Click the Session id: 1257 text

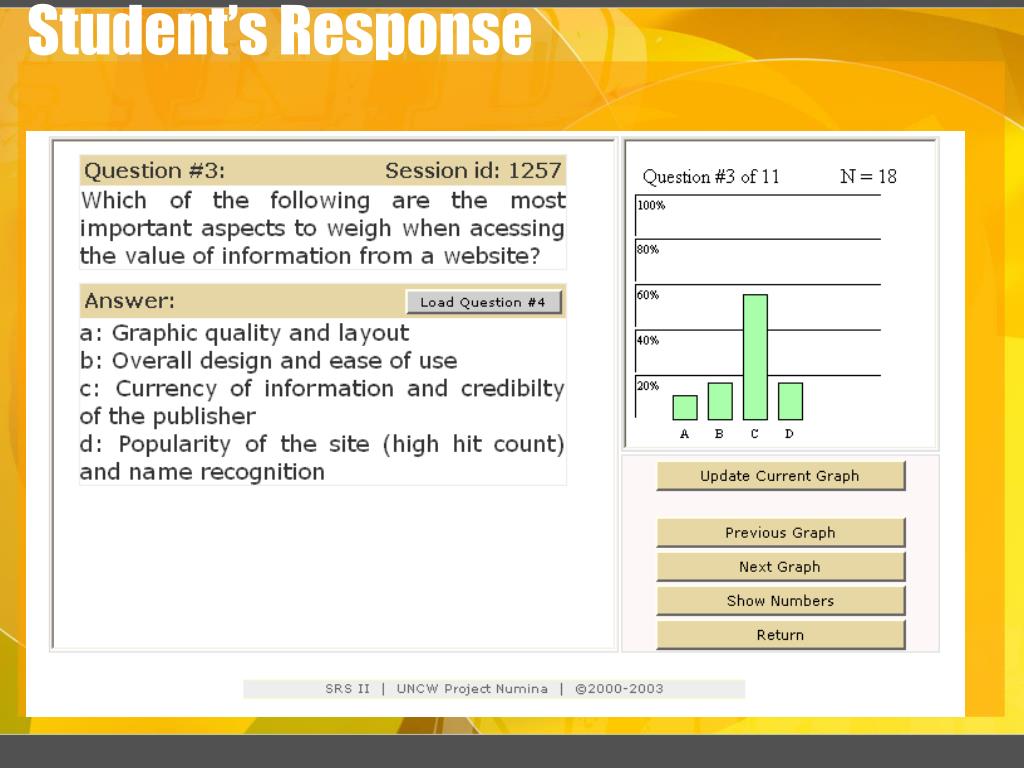473,170
